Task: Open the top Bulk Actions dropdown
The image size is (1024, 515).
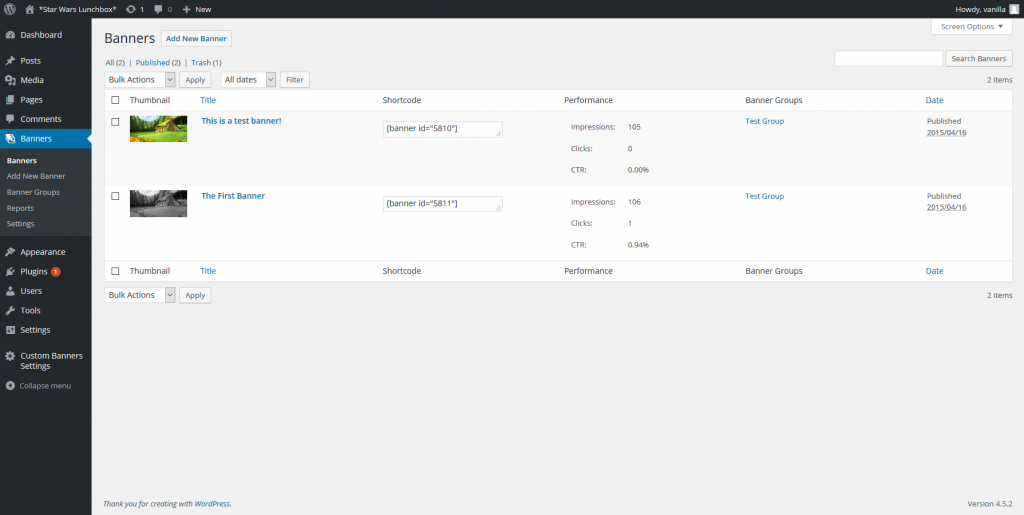Action: 140,79
